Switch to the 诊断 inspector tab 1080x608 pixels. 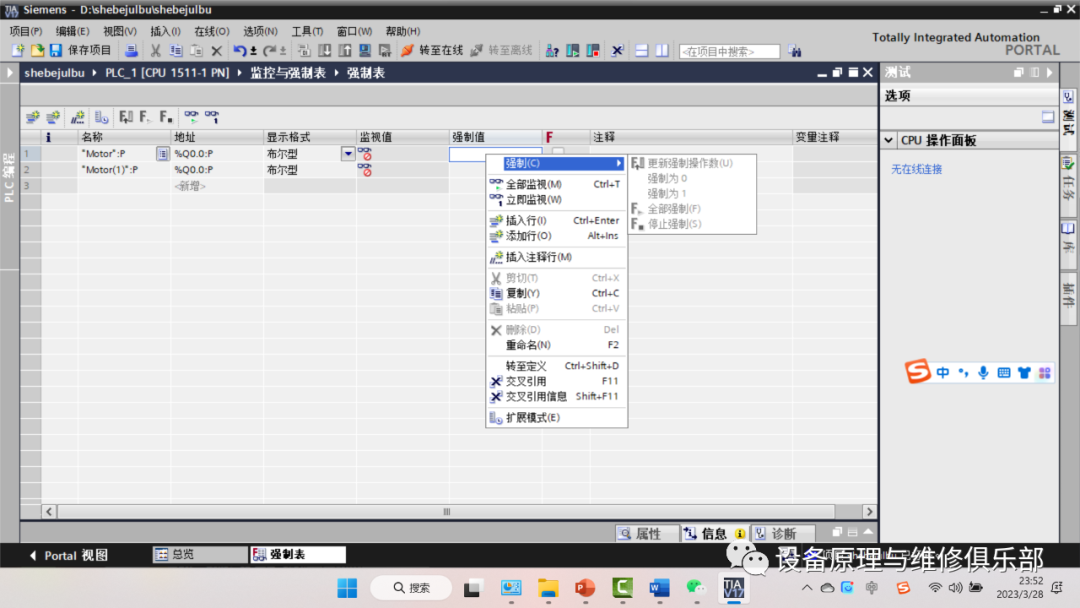pyautogui.click(x=783, y=533)
